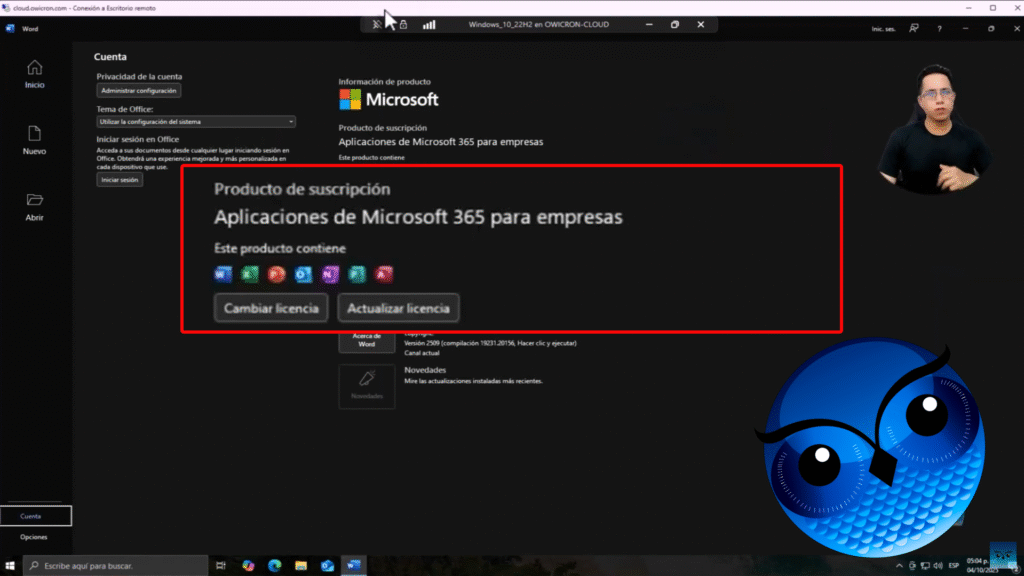
Task: Open the Inicio home page in sidebar
Action: (x=34, y=74)
